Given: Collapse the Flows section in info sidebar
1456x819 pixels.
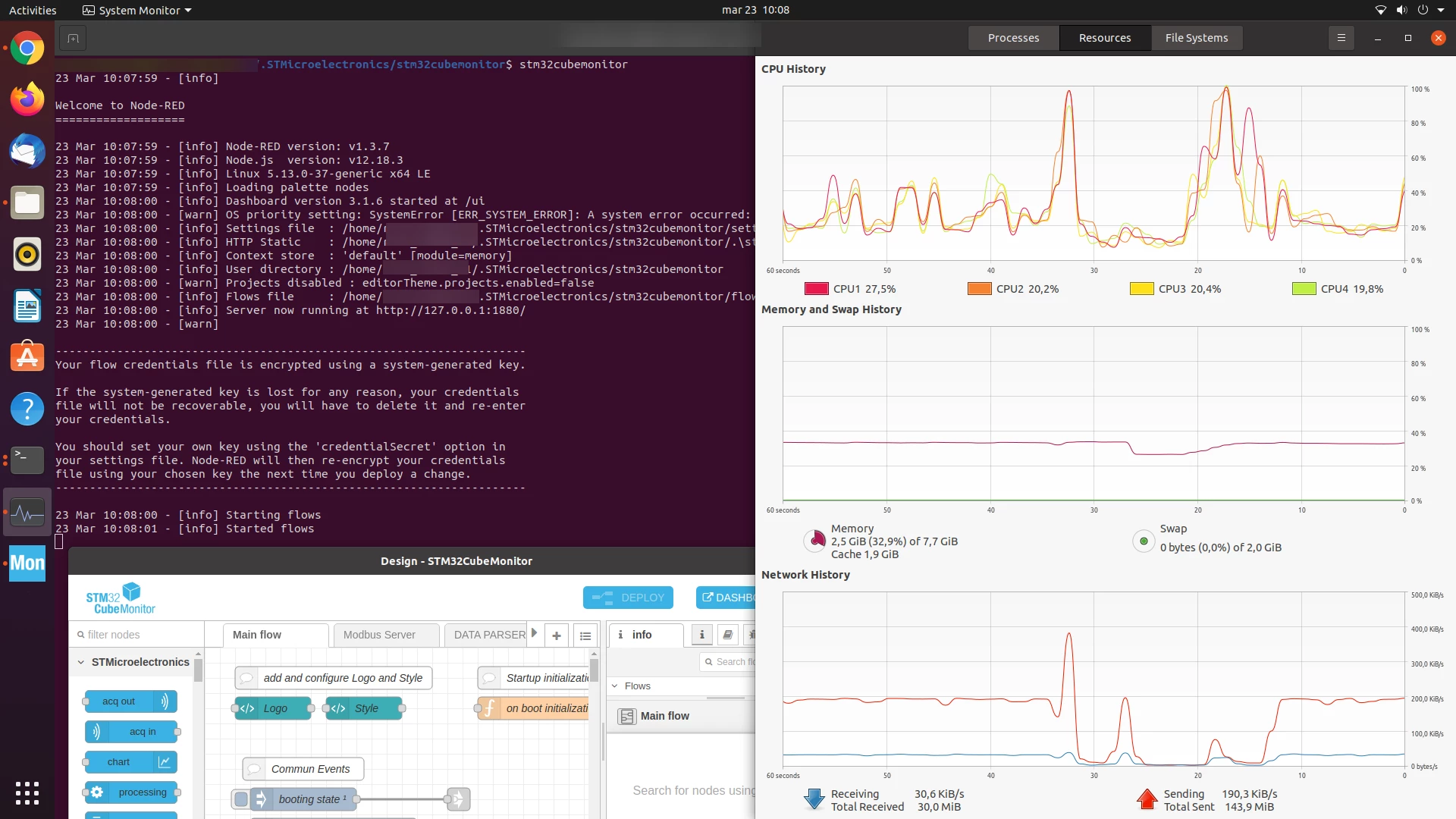Looking at the screenshot, I should (615, 686).
